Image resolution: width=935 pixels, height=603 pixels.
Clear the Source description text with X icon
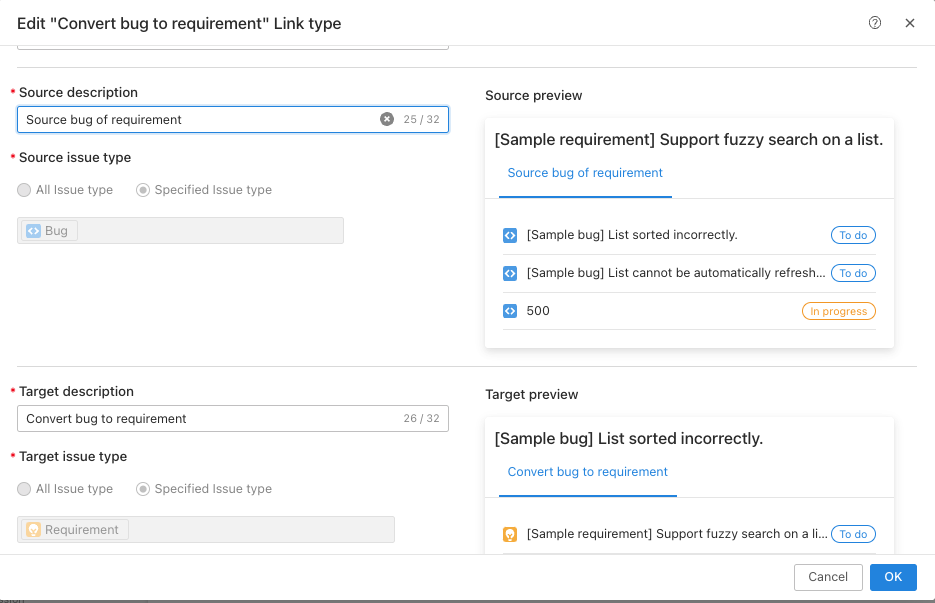coord(387,119)
